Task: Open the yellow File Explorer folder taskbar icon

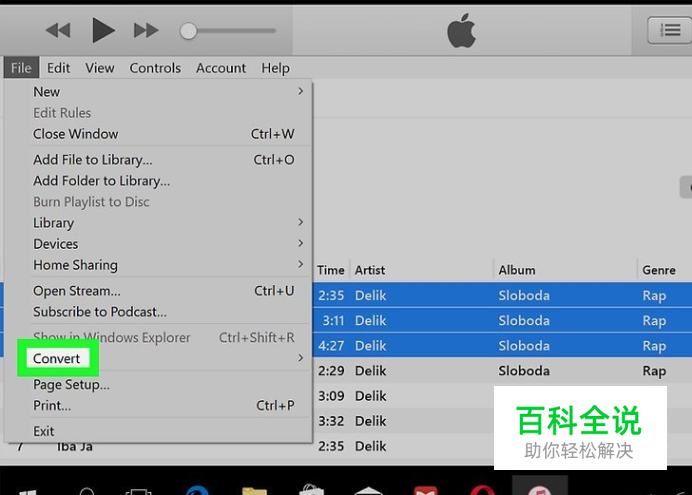Action: pyautogui.click(x=254, y=490)
